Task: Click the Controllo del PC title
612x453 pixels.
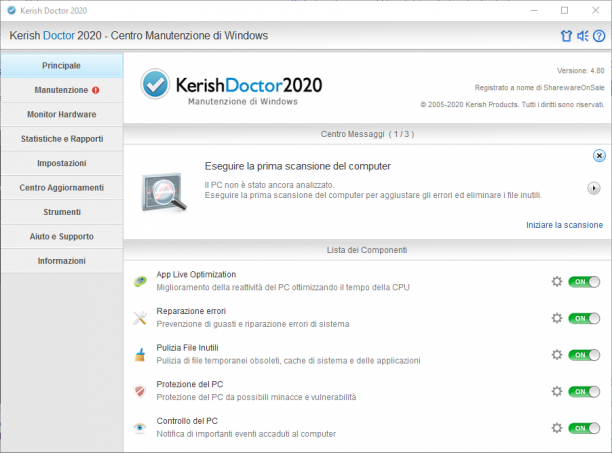Action: [187, 421]
